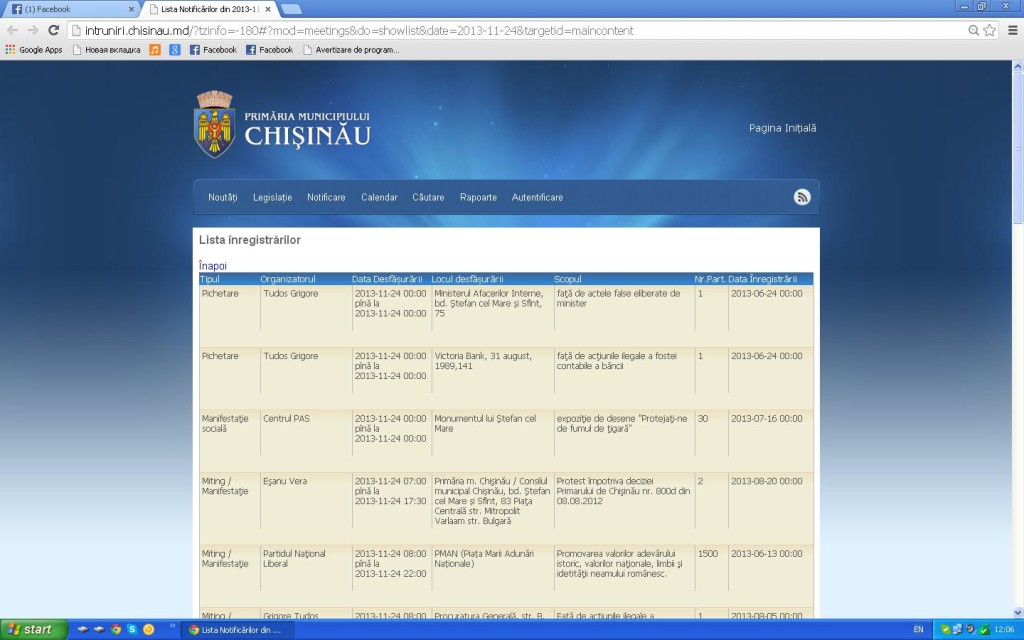Click the Înapoi link

click(212, 266)
